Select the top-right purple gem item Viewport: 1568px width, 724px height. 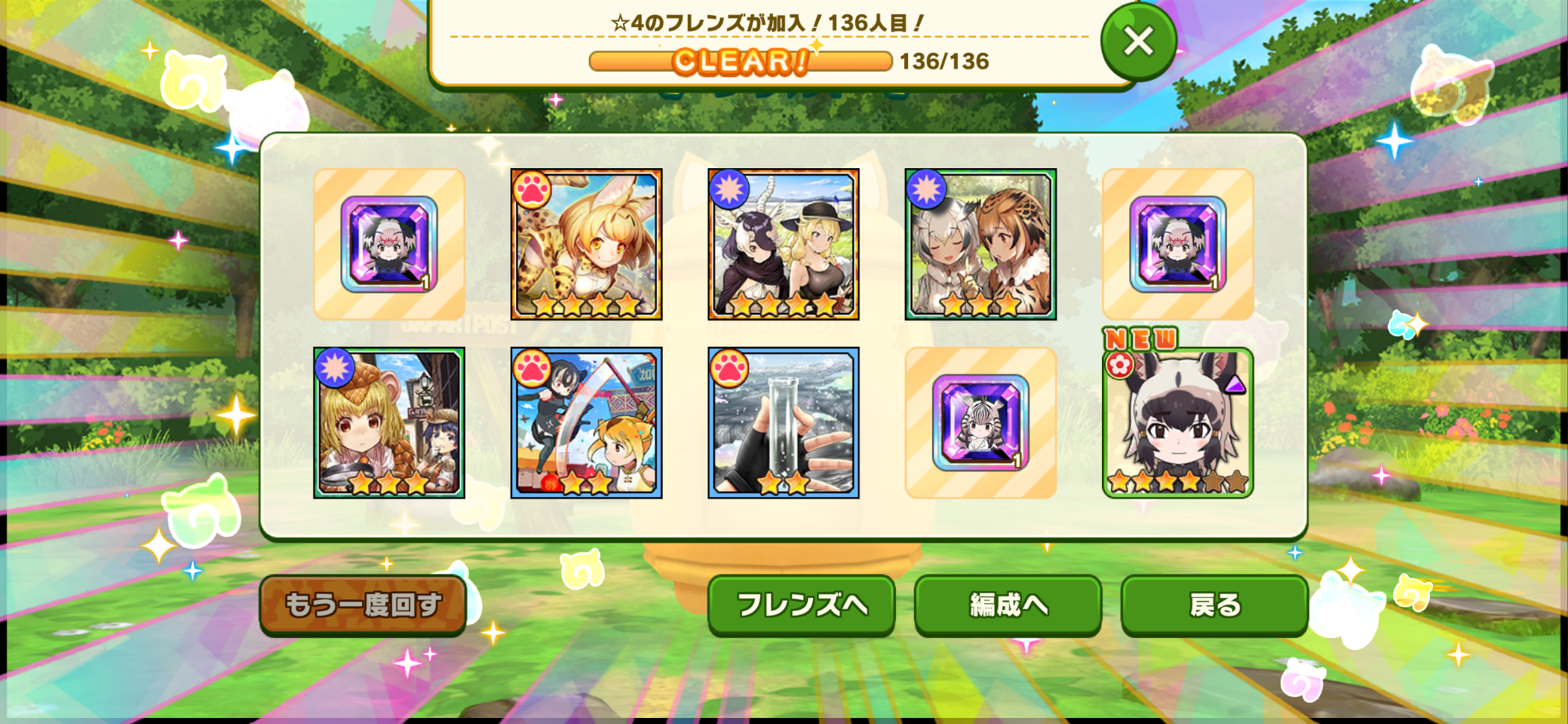[1177, 244]
